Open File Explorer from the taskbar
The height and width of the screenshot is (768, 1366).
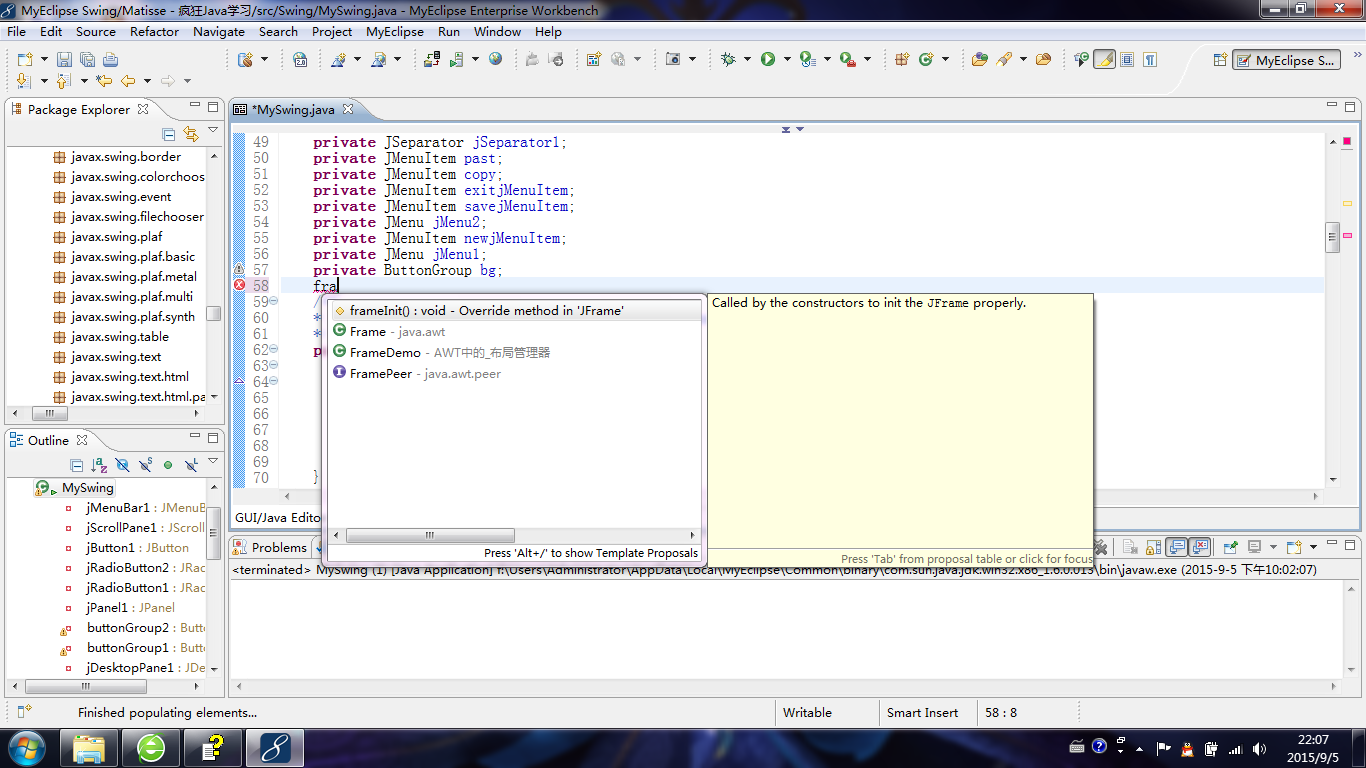click(89, 748)
